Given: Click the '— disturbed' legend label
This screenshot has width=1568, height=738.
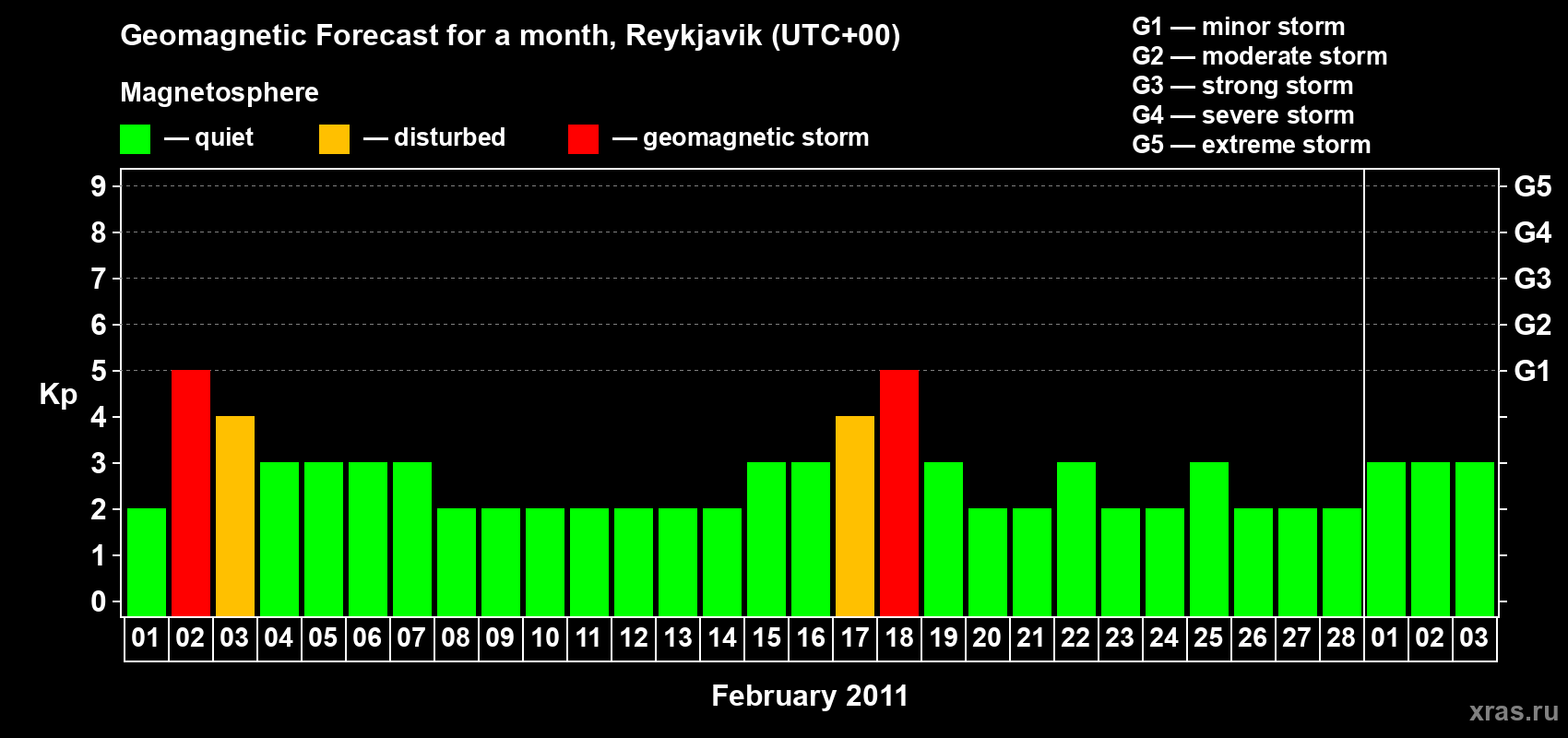Looking at the screenshot, I should tap(434, 137).
